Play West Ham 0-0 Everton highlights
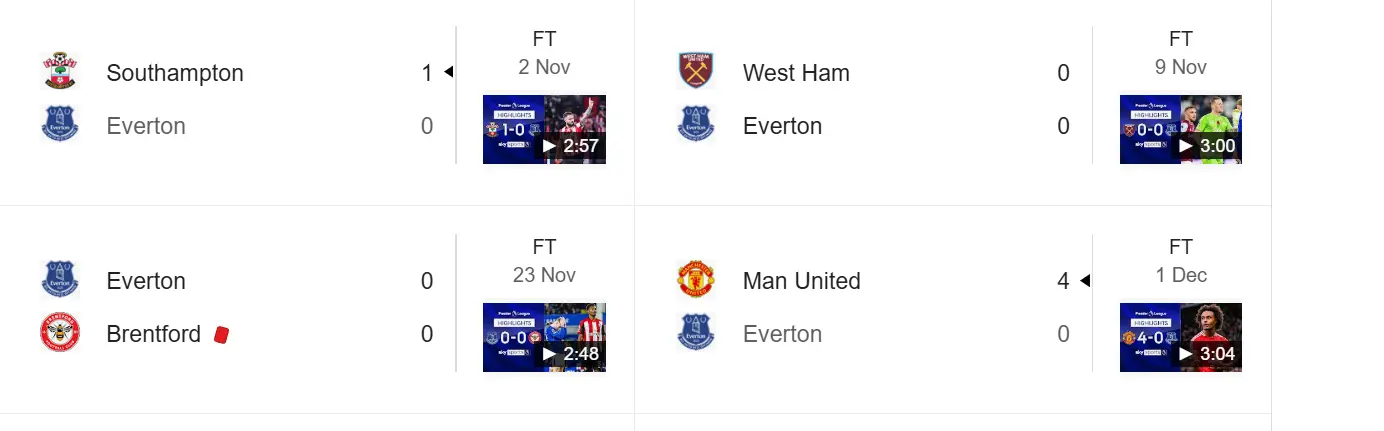 (1180, 129)
